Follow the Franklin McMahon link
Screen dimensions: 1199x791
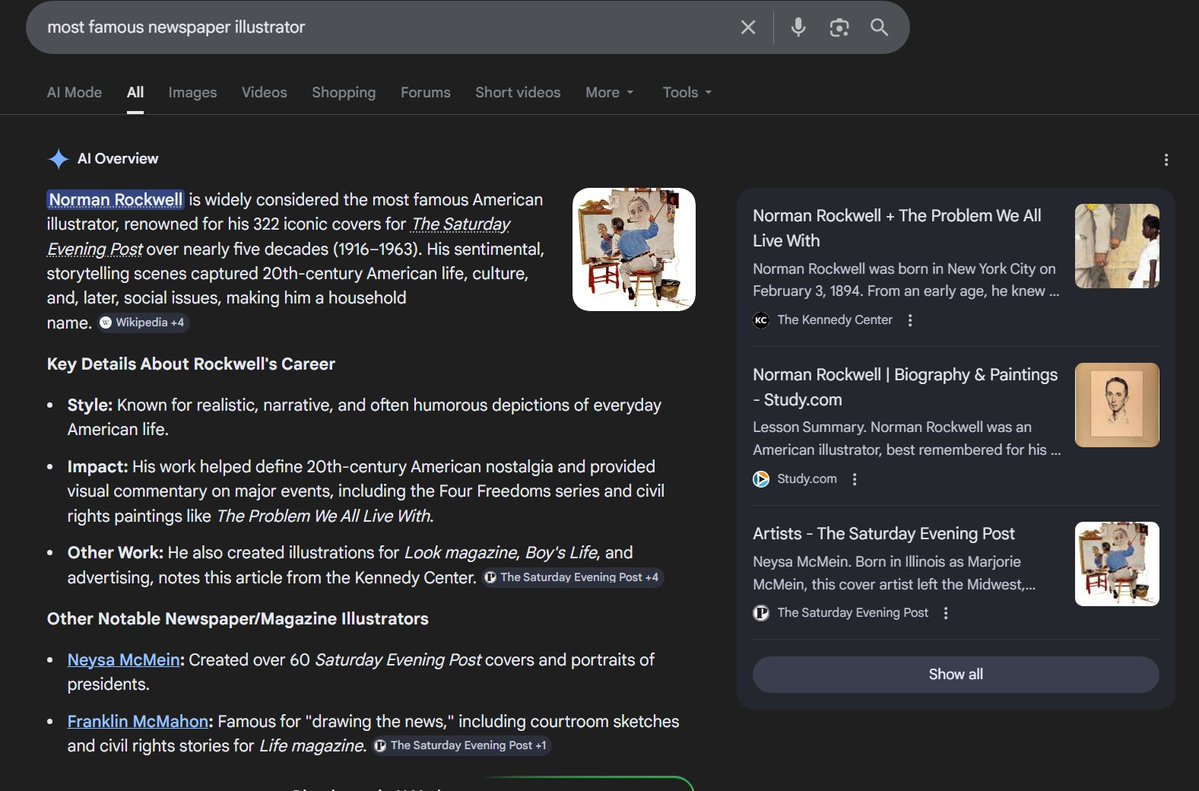[x=138, y=721]
